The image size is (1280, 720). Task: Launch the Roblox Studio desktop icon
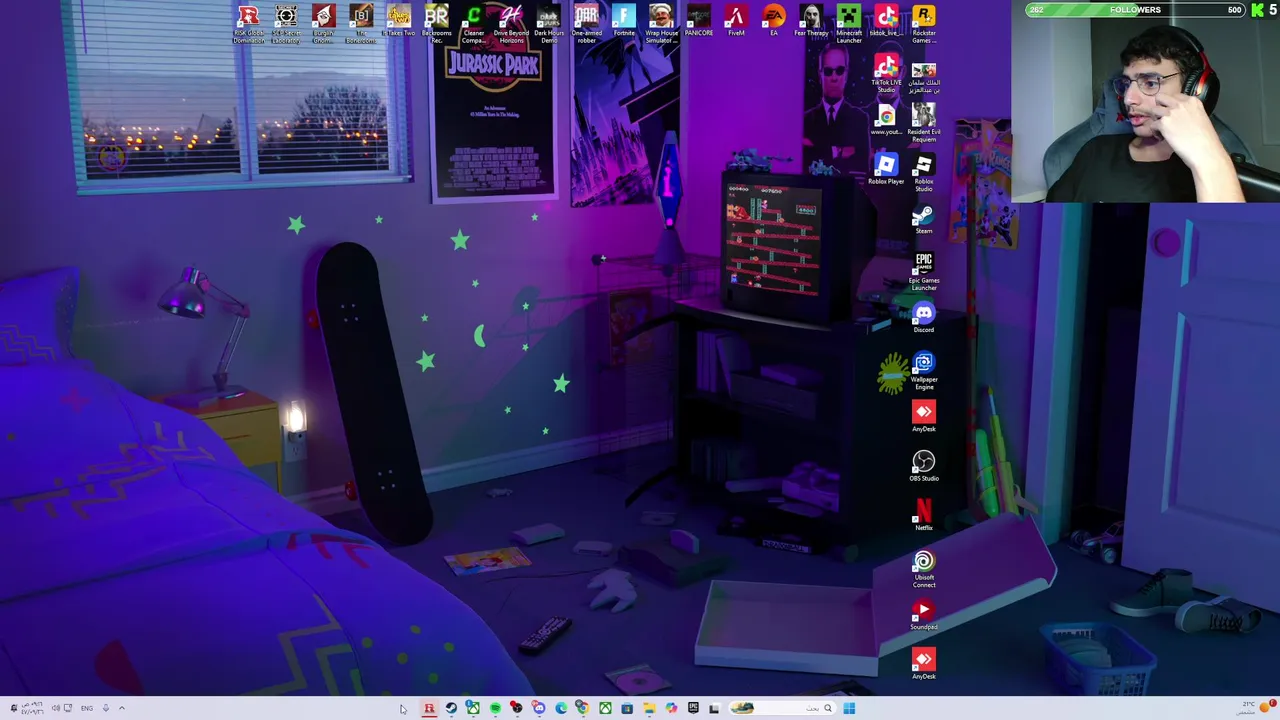tap(923, 172)
